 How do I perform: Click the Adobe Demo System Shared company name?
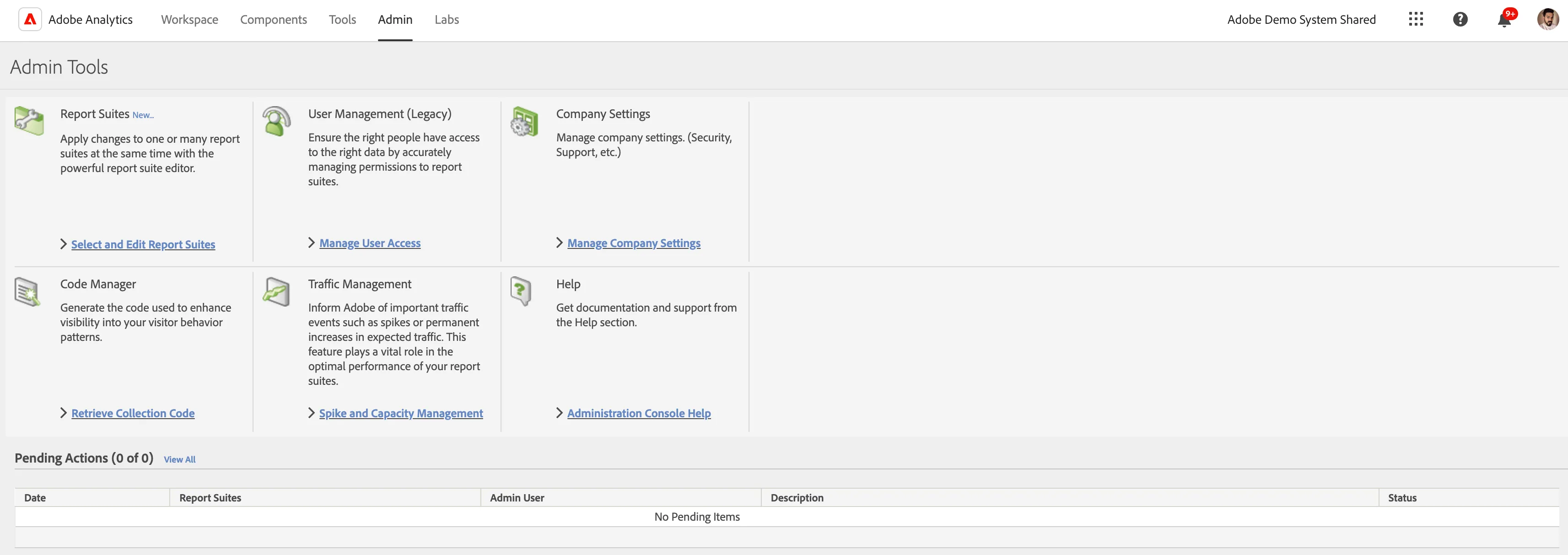pos(1301,20)
